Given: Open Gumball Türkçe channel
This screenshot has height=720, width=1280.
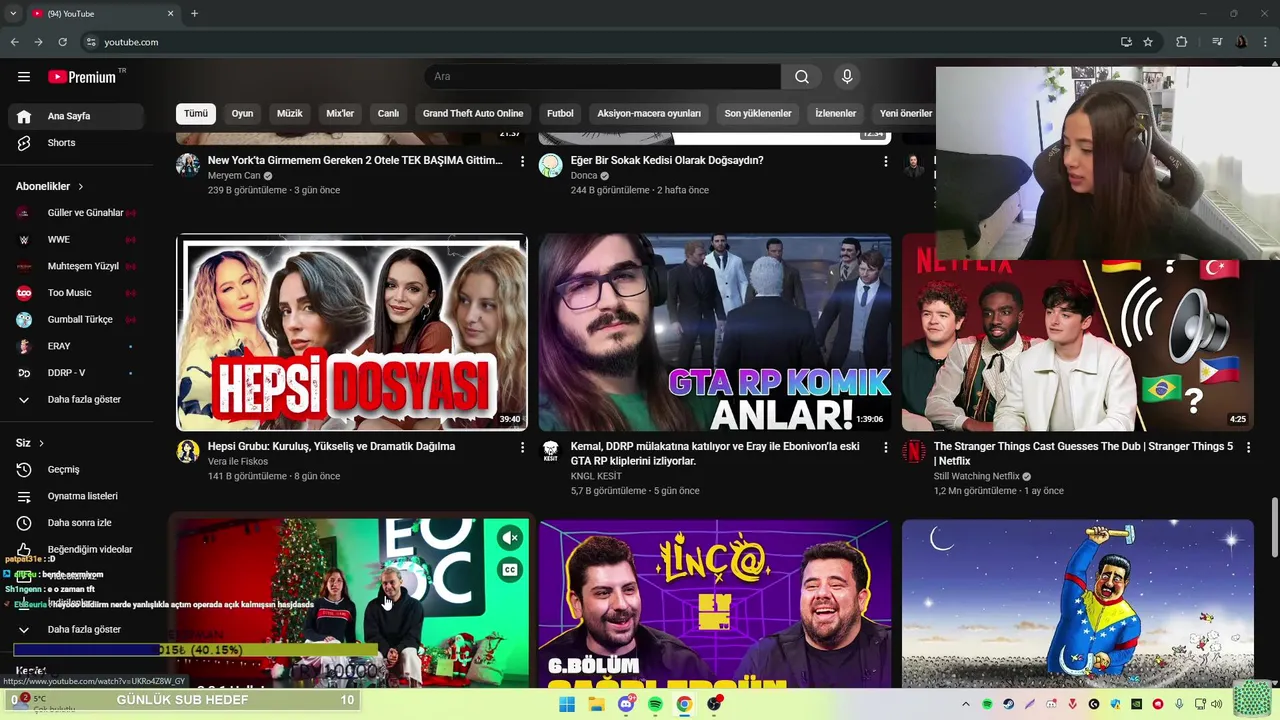Looking at the screenshot, I should coord(75,319).
